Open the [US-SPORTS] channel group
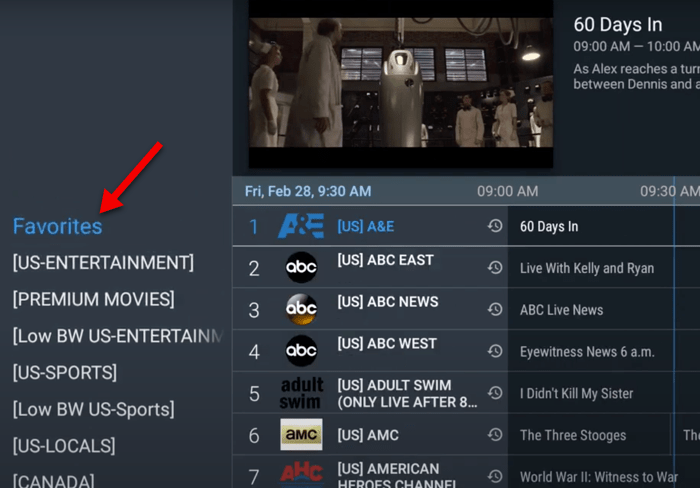This screenshot has width=700, height=488. [64, 372]
